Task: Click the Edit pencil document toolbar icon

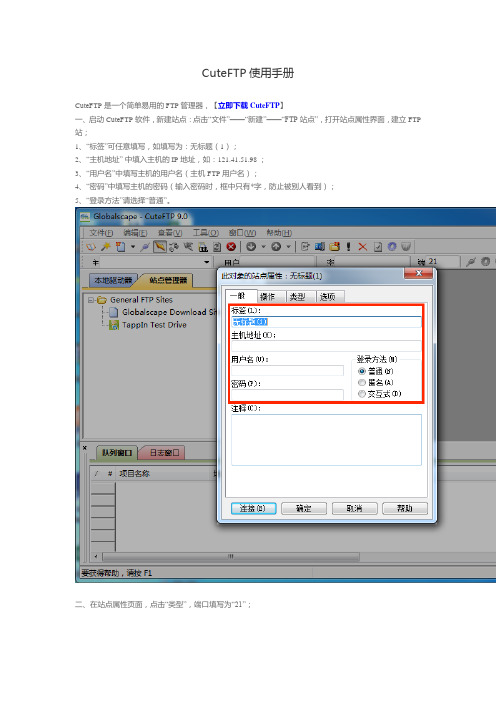Action: pyautogui.click(x=305, y=246)
